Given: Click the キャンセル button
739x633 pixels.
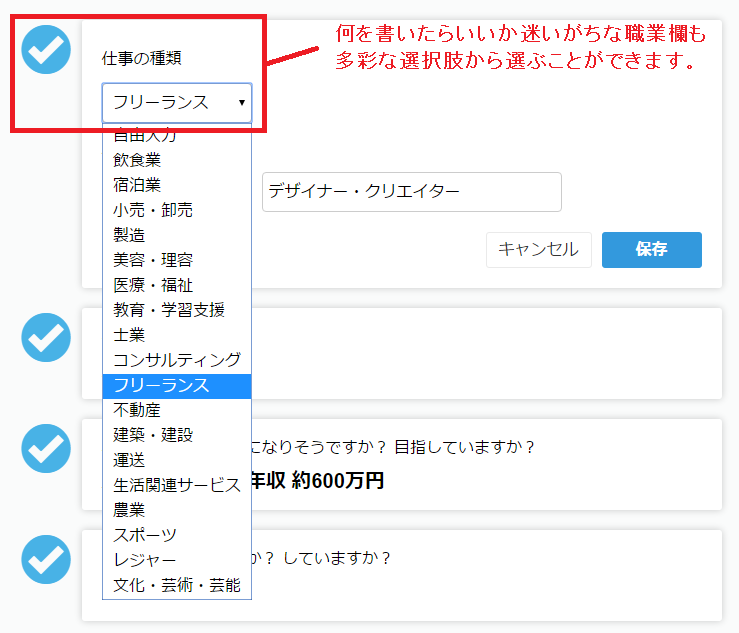Looking at the screenshot, I should coord(538,250).
